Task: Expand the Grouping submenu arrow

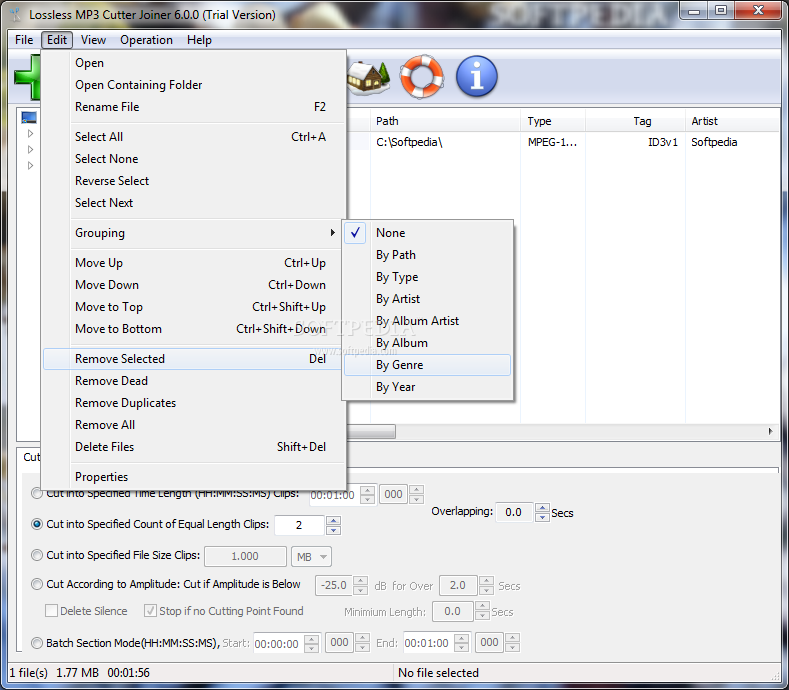Action: (333, 233)
